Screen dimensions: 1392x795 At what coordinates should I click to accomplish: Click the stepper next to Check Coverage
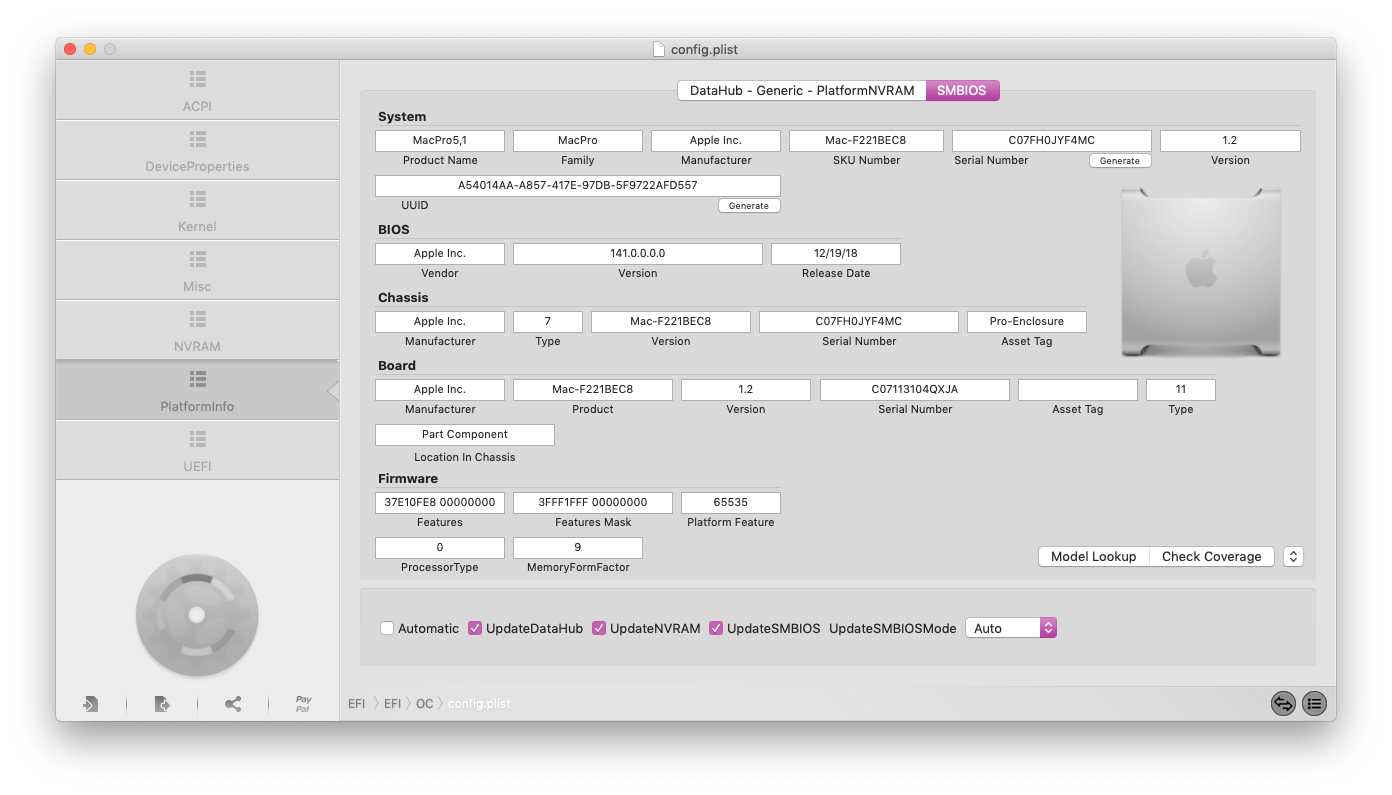pyautogui.click(x=1293, y=557)
